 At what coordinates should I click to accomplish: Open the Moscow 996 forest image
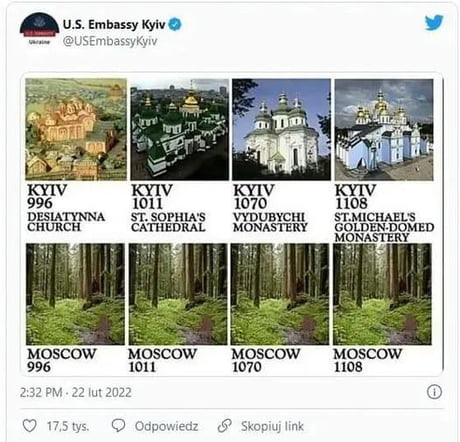click(x=76, y=294)
